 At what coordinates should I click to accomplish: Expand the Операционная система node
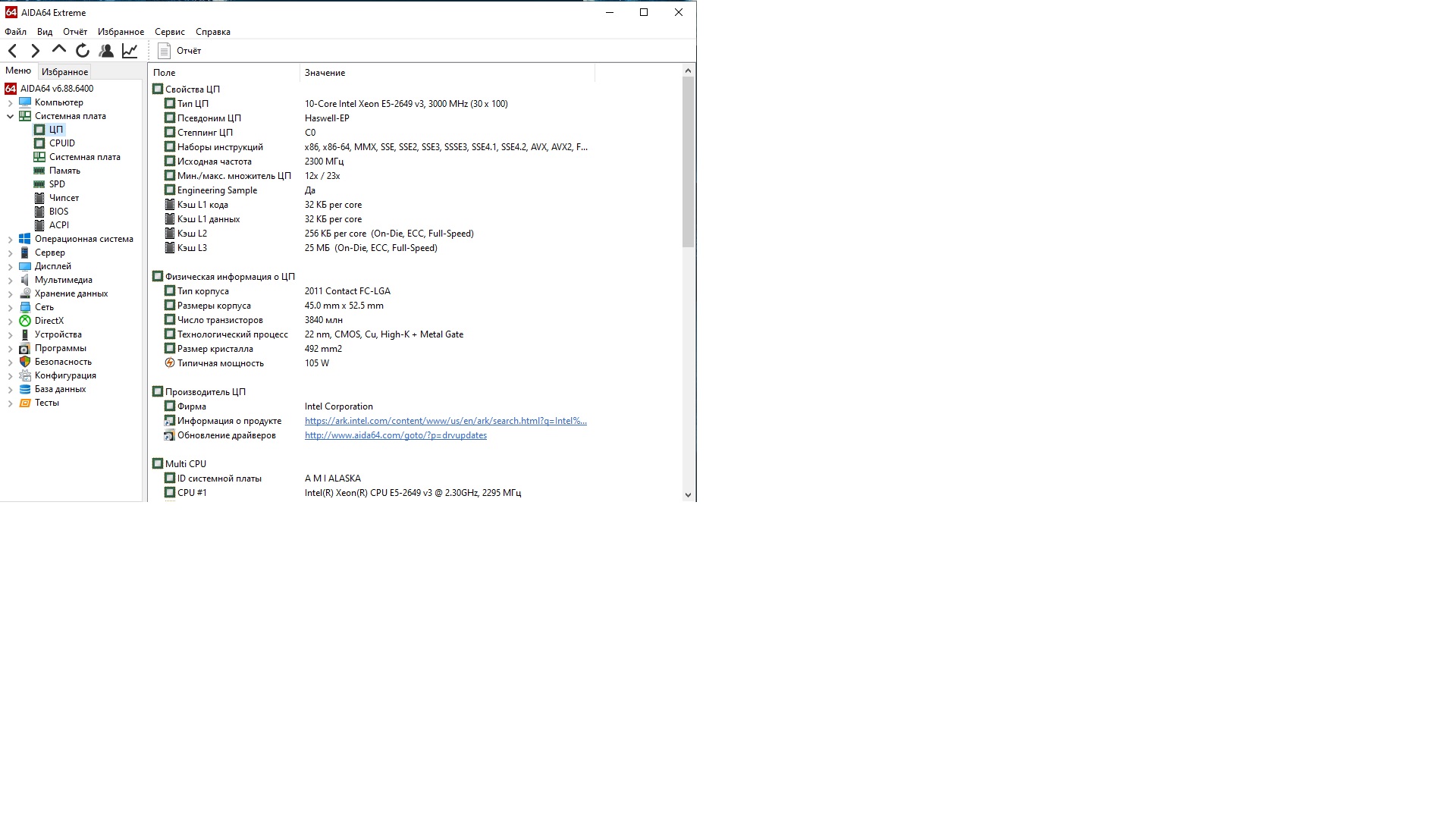pos(11,240)
